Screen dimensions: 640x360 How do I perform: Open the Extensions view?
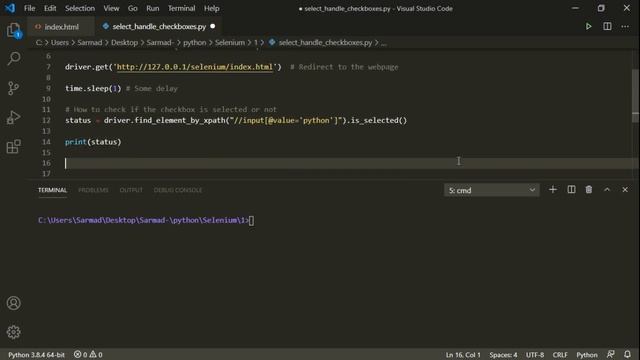pos(13,147)
